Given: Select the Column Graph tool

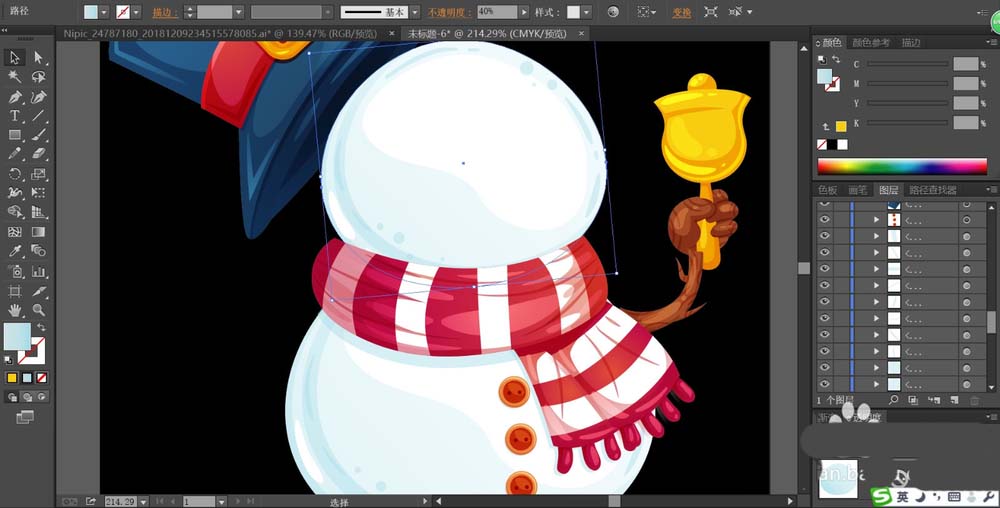Looking at the screenshot, I should click(38, 272).
